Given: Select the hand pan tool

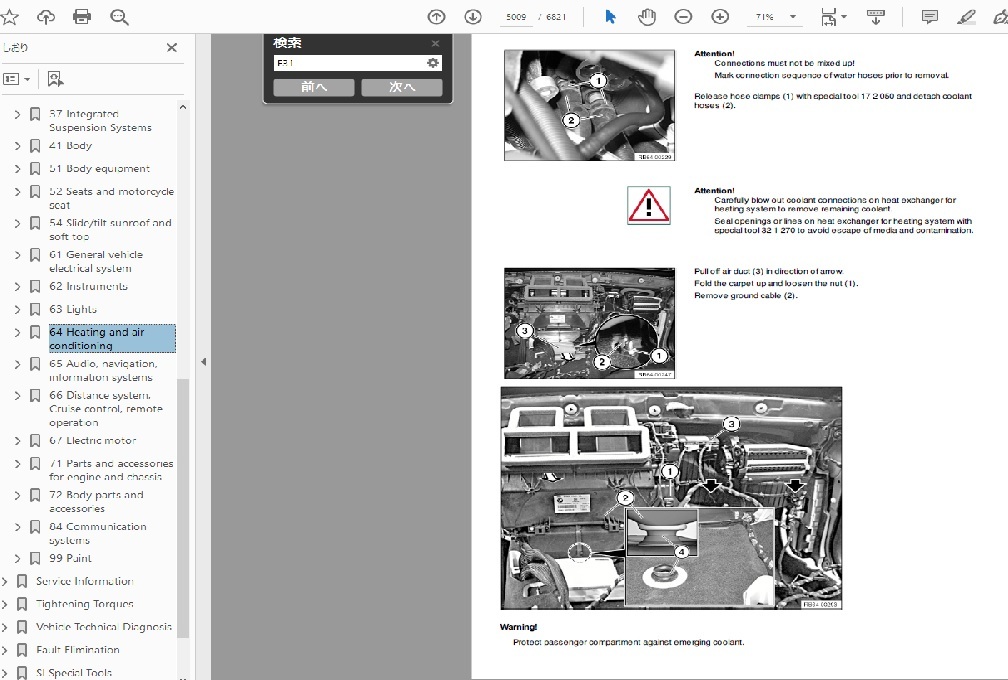Looking at the screenshot, I should coord(646,17).
